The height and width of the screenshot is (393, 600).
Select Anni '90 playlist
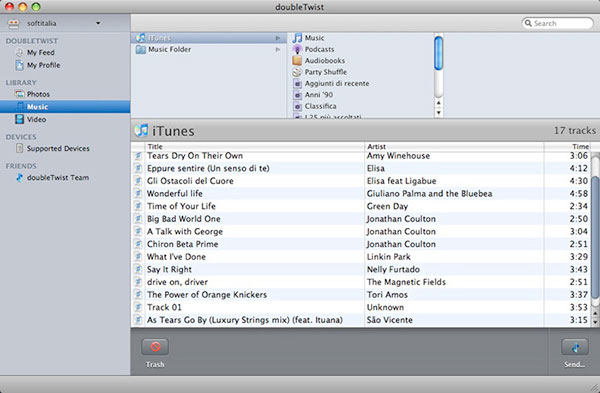click(318, 95)
